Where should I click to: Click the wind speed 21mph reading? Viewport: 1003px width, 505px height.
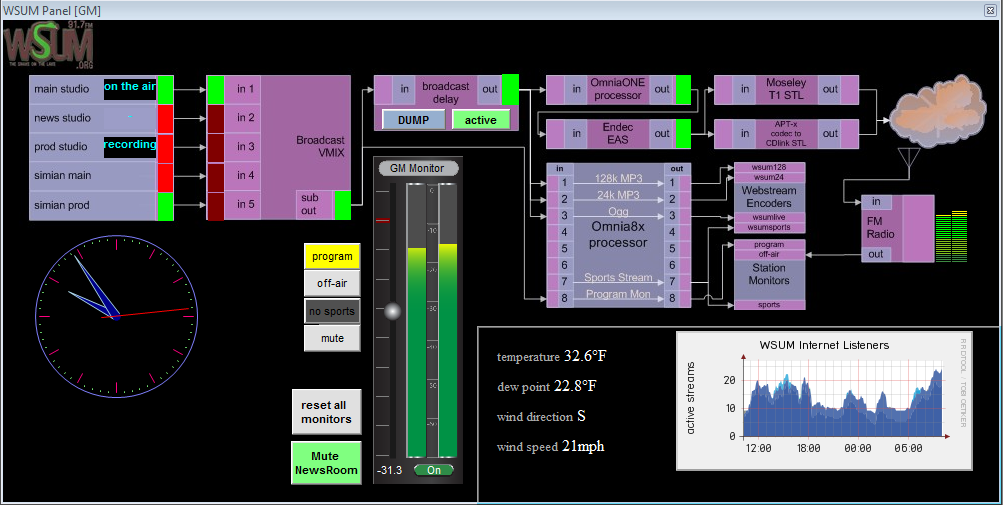point(551,447)
